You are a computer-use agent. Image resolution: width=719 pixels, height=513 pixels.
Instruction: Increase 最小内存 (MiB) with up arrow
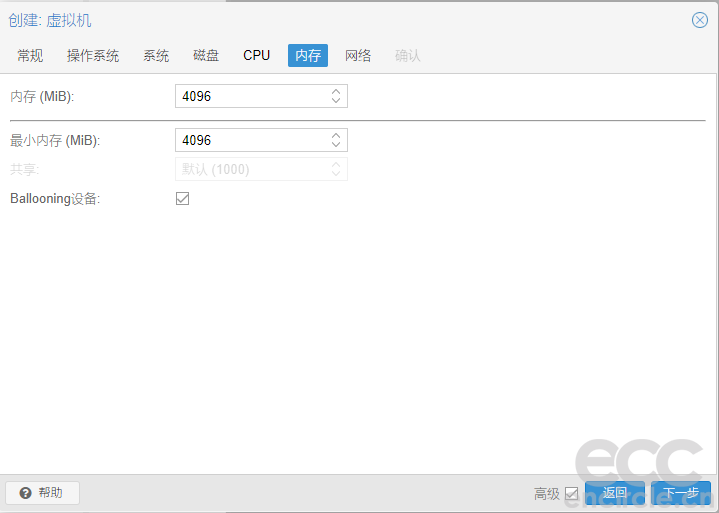337,136
